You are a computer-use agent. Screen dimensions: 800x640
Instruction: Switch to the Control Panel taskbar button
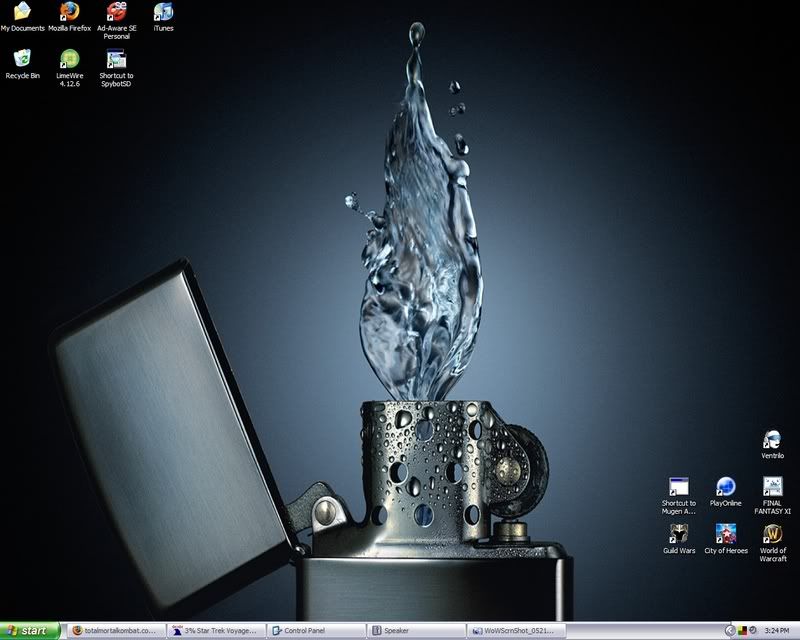click(317, 631)
